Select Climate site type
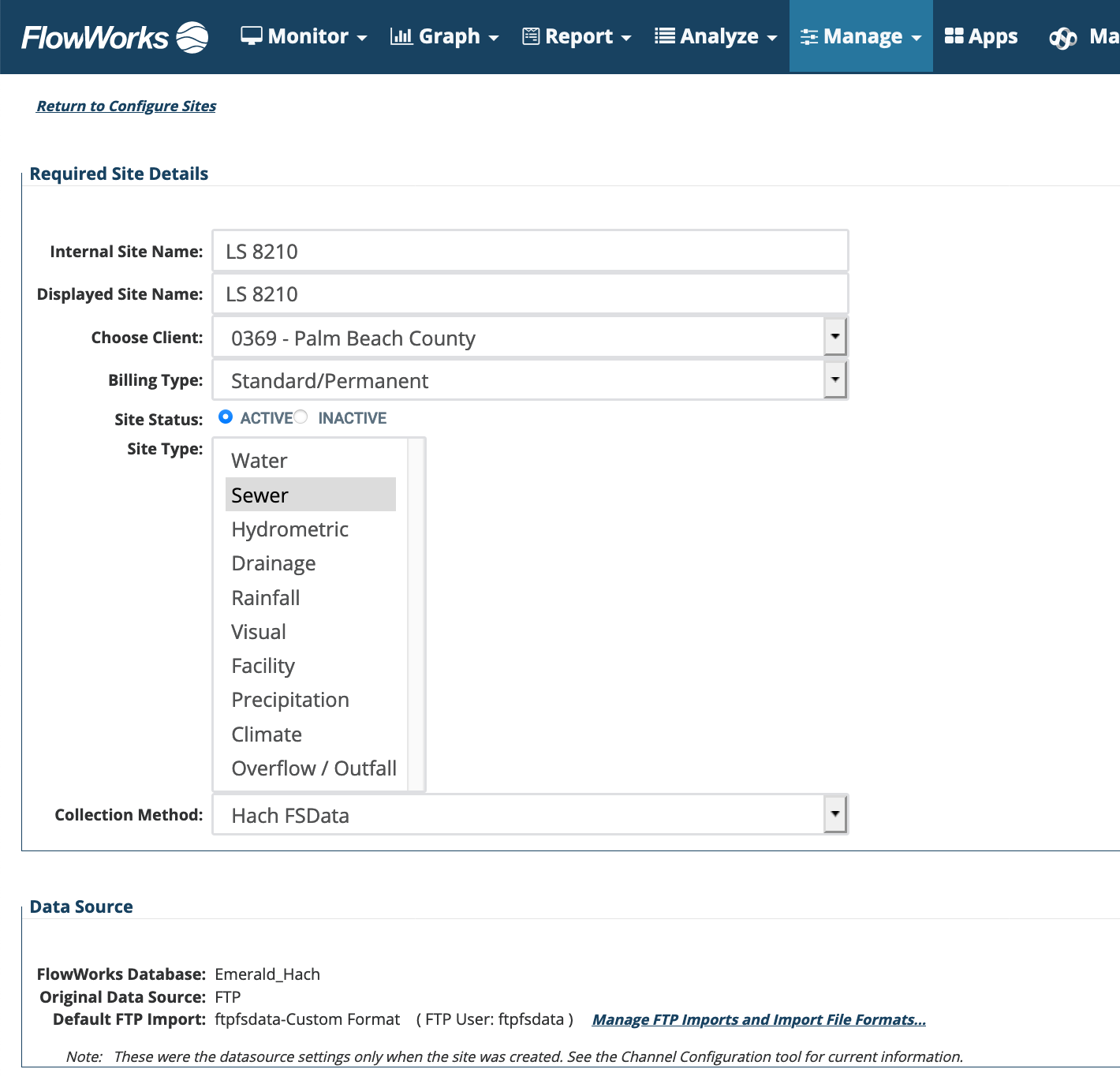The image size is (1120, 1084). (311, 735)
